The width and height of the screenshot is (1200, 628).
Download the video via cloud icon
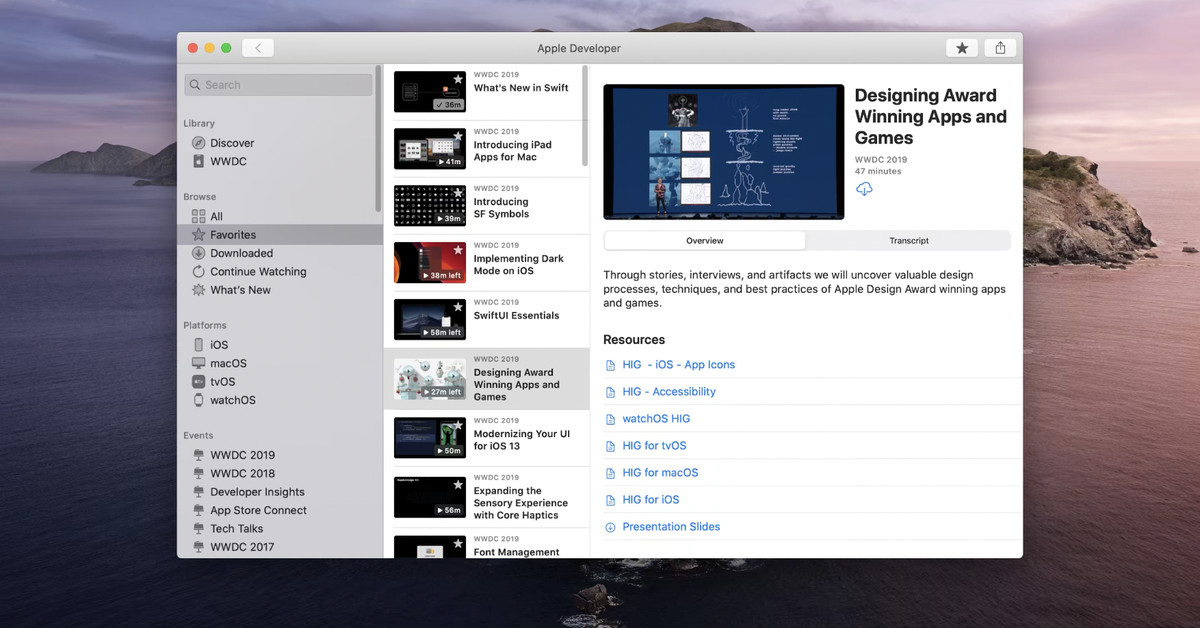[x=864, y=189]
